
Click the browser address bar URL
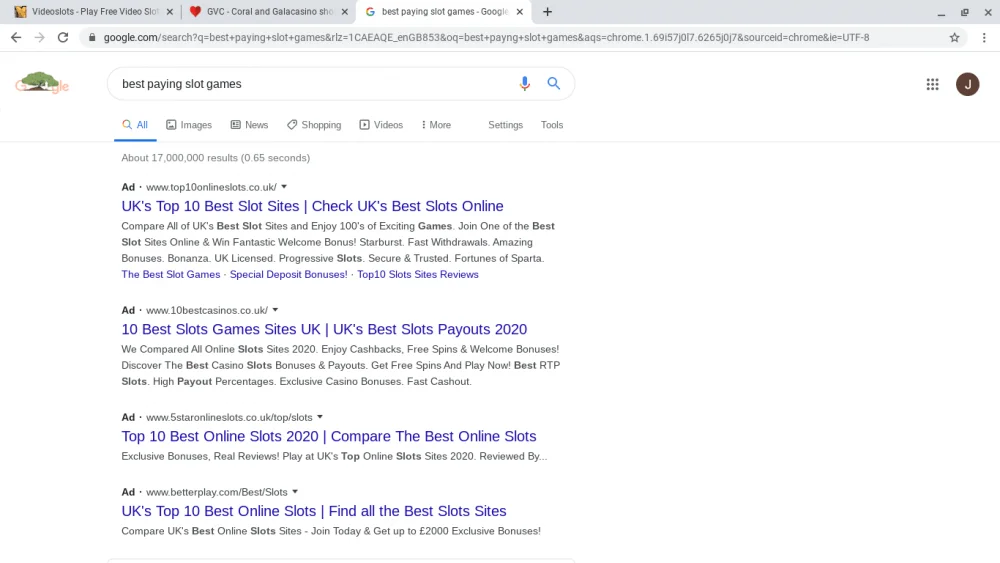[x=486, y=38]
